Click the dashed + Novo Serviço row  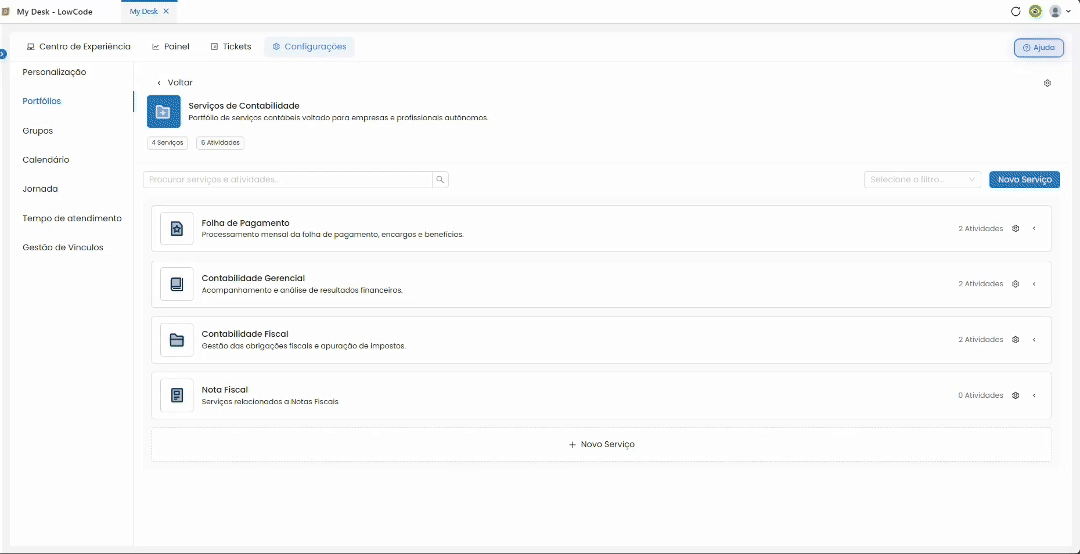point(601,444)
